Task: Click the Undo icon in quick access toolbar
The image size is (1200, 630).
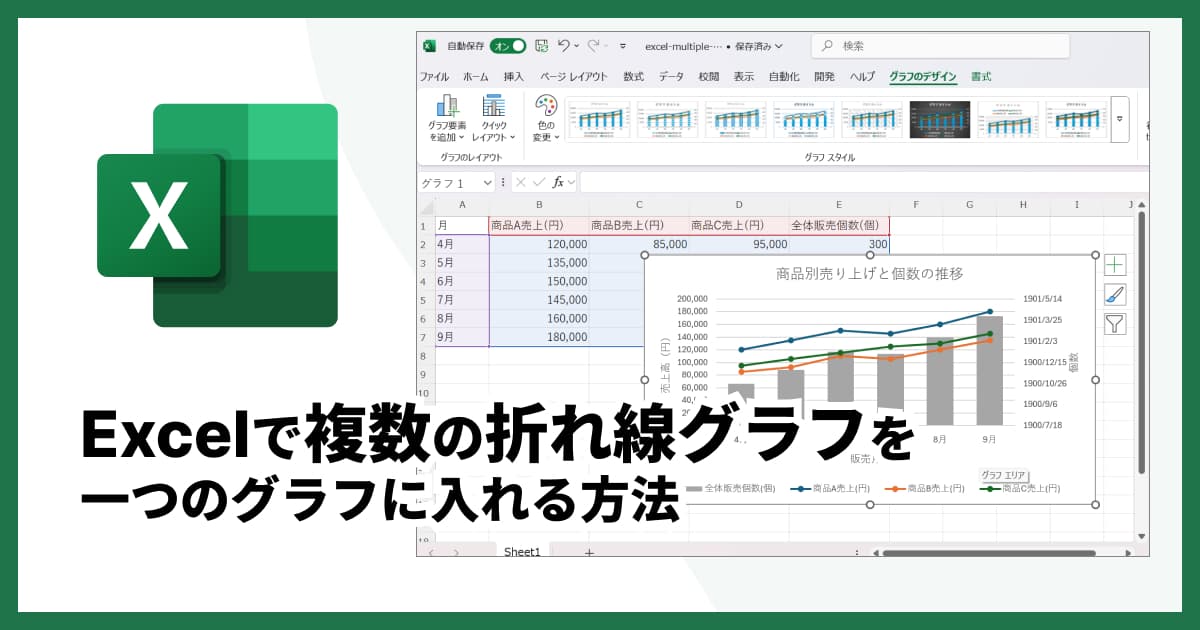Action: [563, 45]
